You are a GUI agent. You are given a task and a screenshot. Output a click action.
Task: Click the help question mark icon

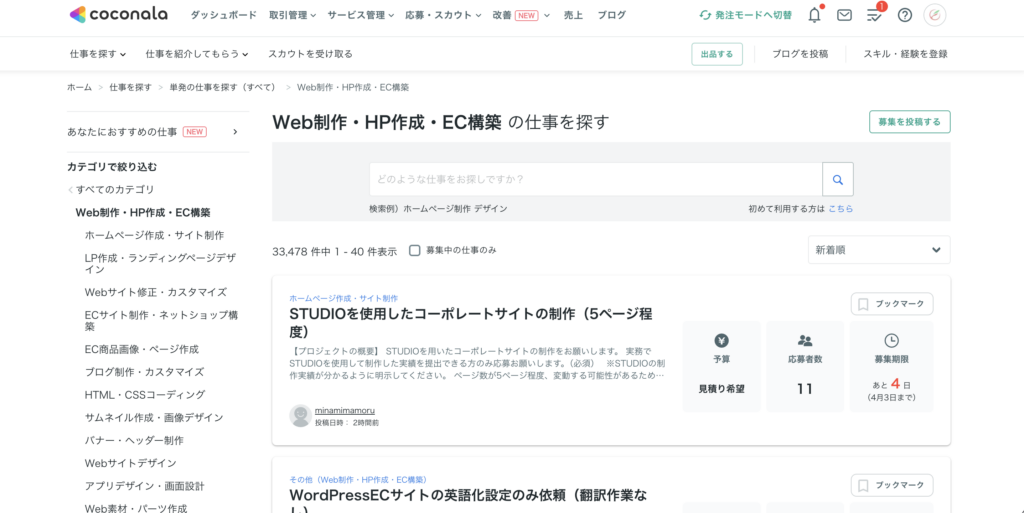pos(904,15)
